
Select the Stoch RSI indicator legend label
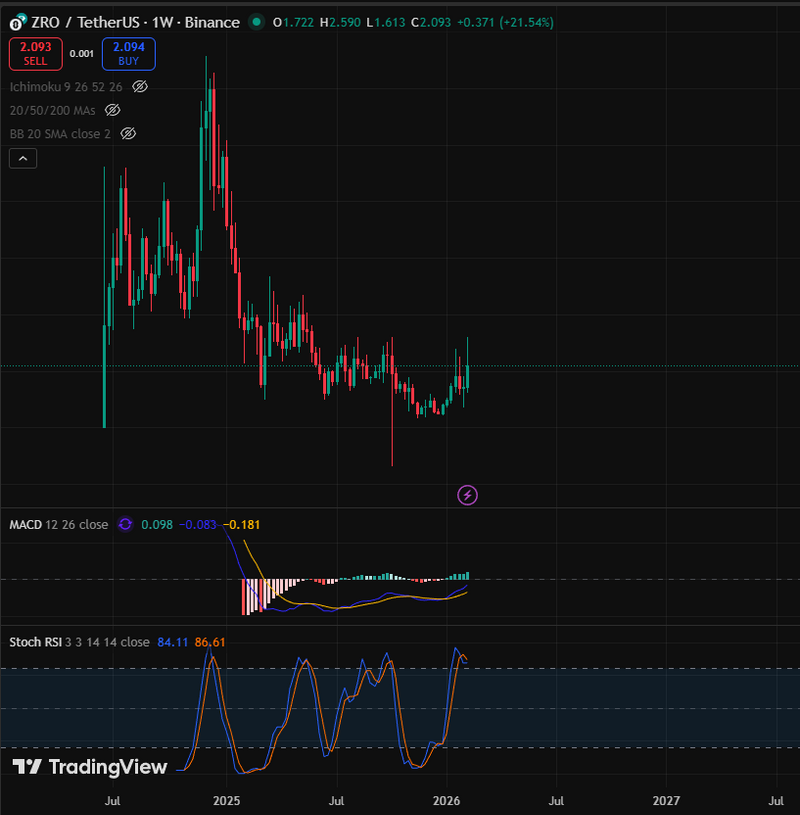(x=38, y=642)
